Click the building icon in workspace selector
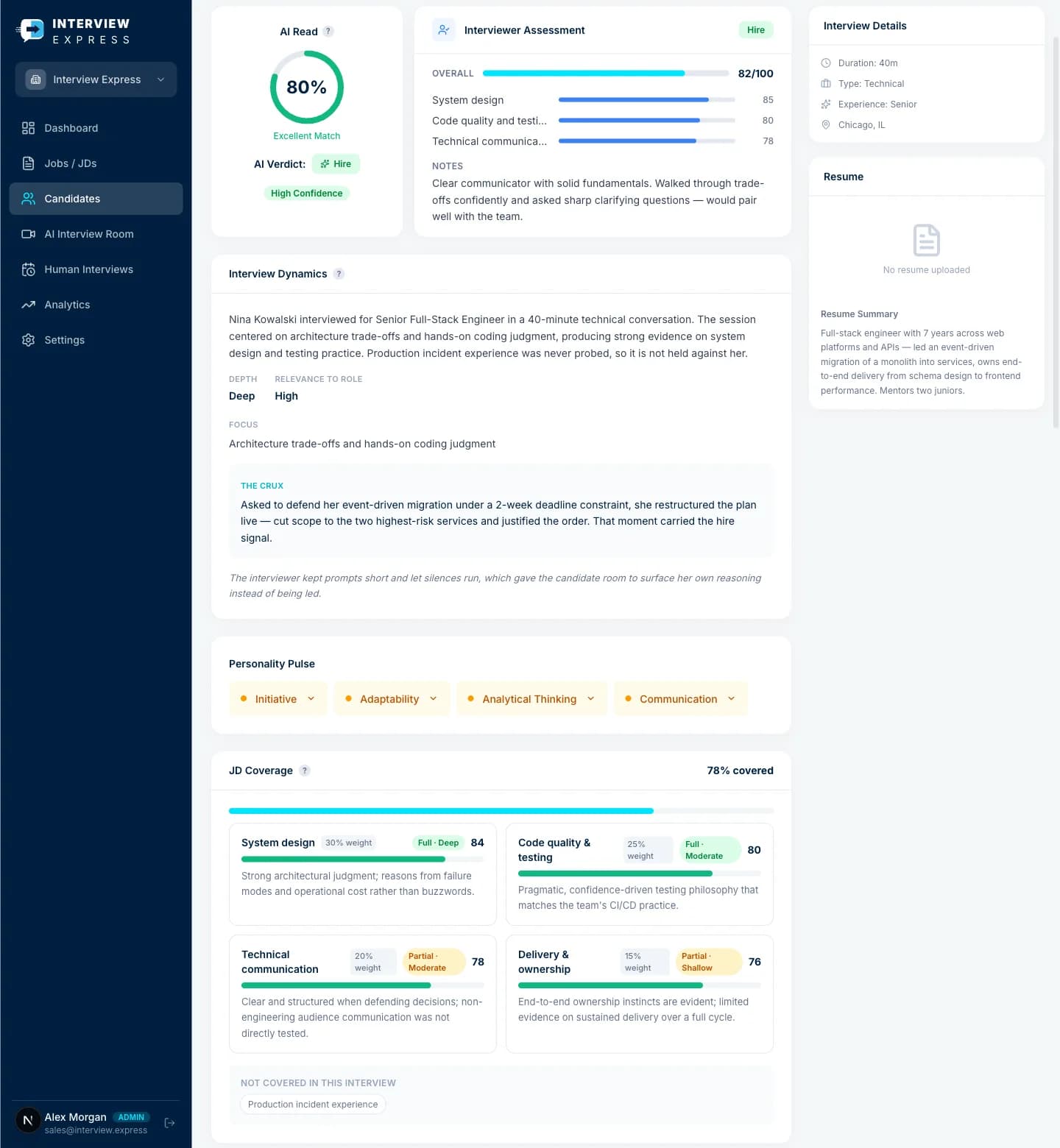1060x1148 pixels. coord(35,79)
